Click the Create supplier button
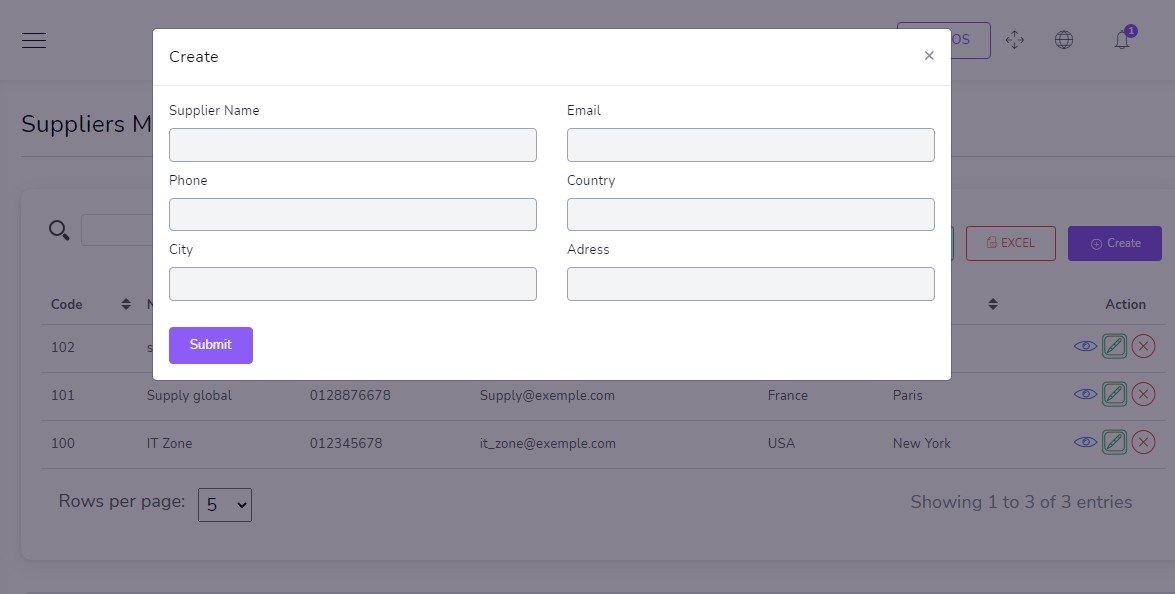Viewport: 1175px width, 594px height. [x=1114, y=243]
